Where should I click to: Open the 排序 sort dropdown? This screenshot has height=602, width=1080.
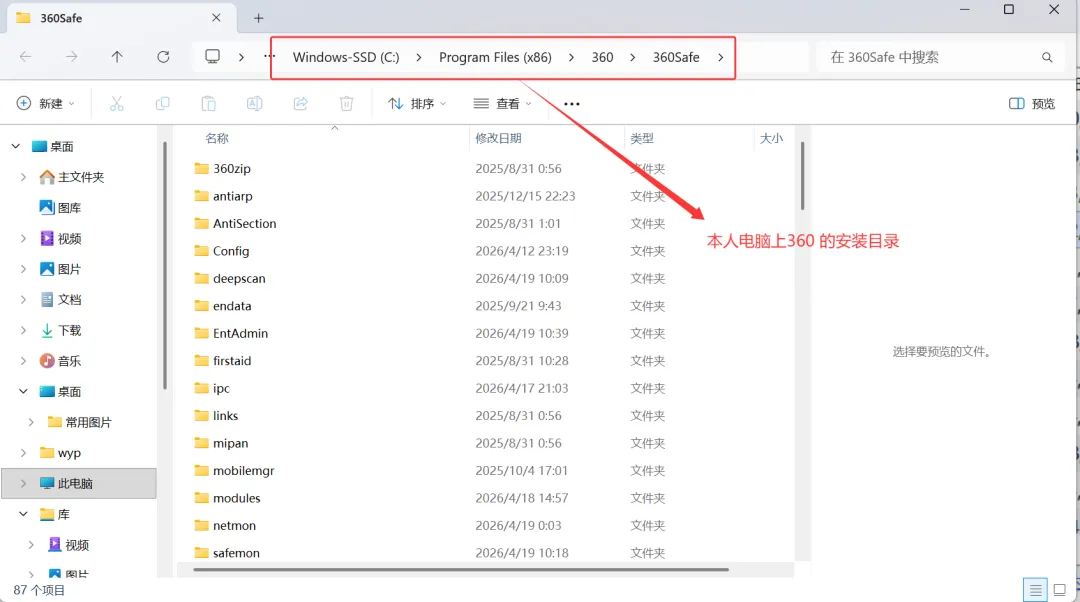coord(417,104)
